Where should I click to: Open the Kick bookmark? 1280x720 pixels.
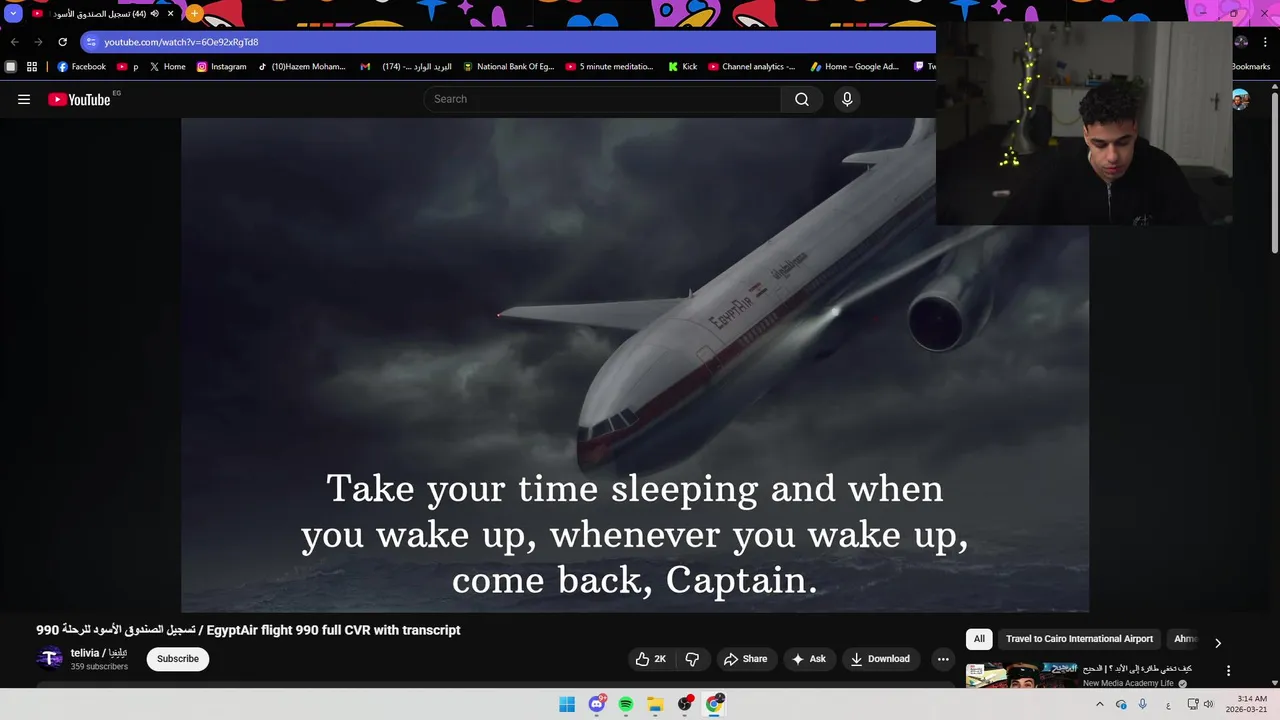(x=681, y=67)
